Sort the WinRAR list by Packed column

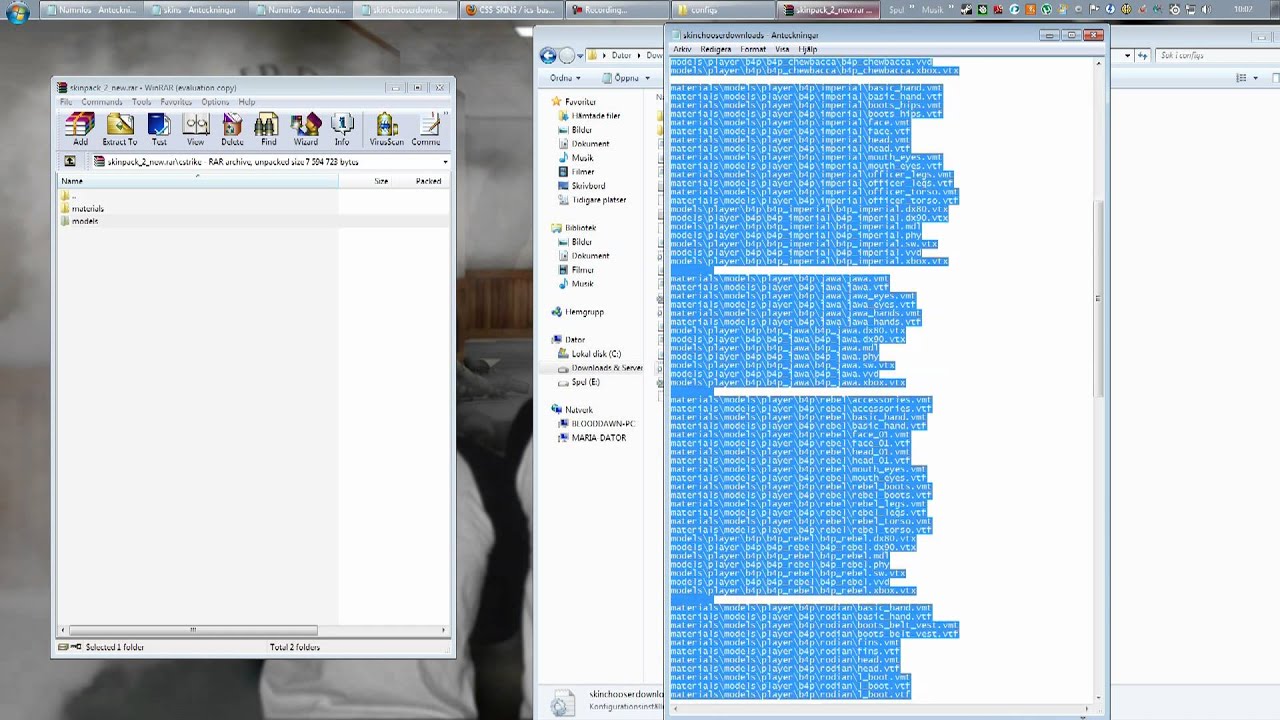(420, 181)
